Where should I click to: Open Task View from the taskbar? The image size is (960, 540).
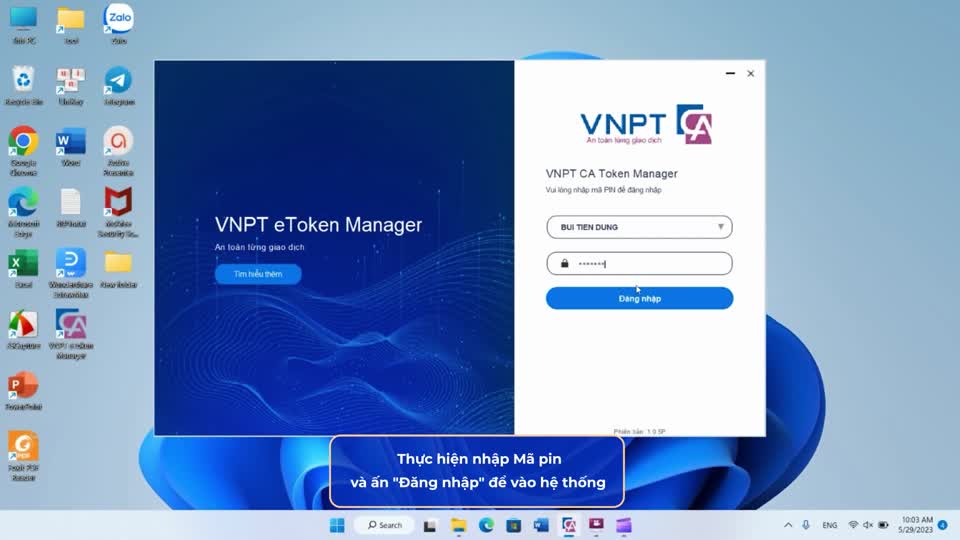coord(430,525)
